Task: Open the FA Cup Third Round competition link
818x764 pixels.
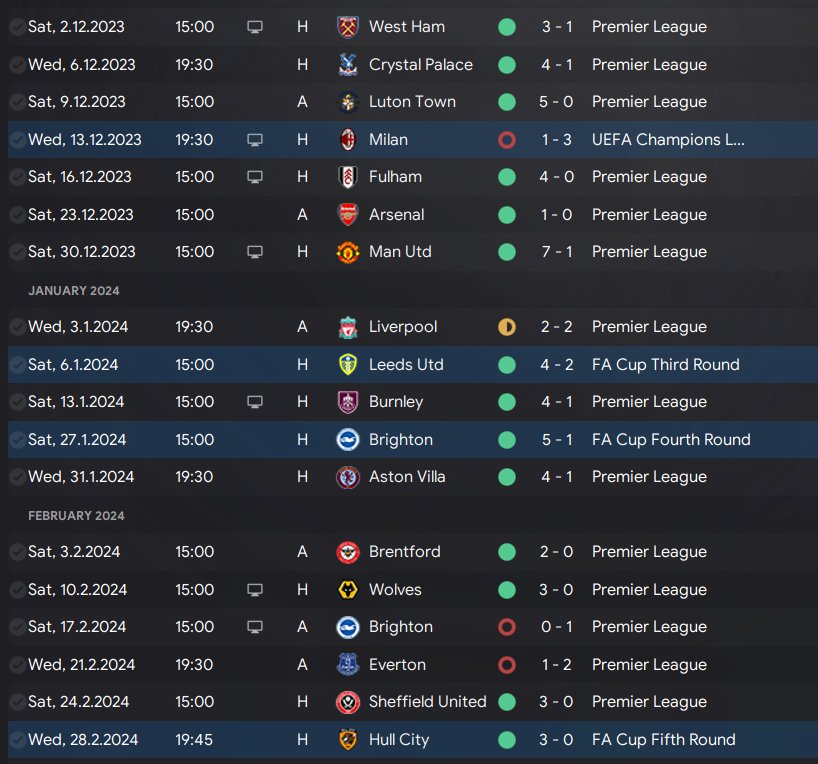Action: pyautogui.click(x=665, y=365)
